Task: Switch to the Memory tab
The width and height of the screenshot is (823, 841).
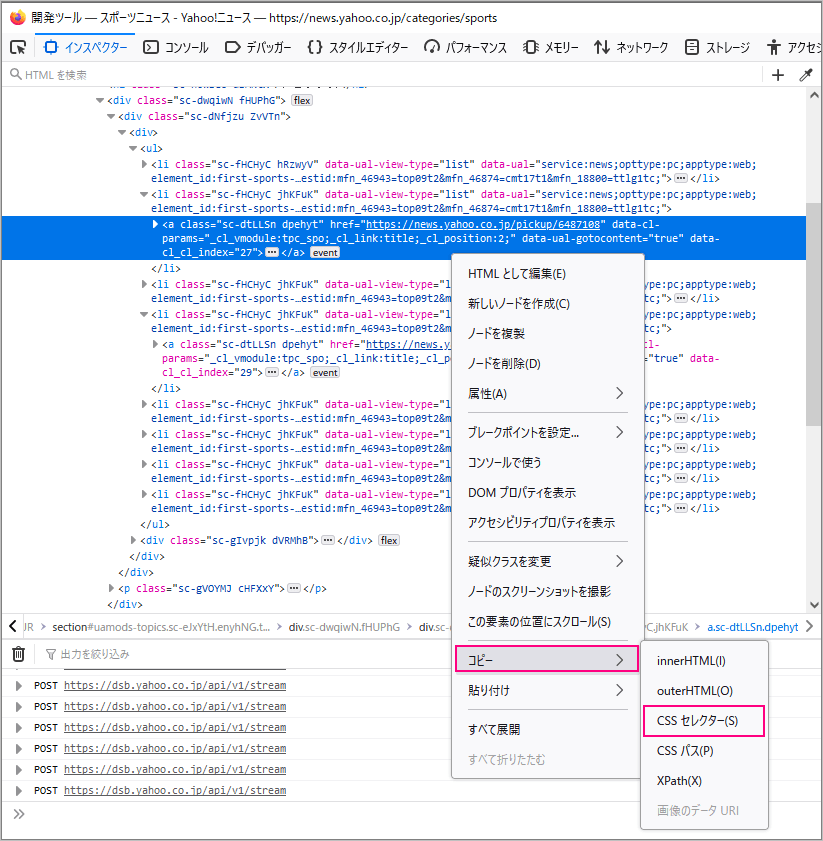Action: pyautogui.click(x=550, y=47)
